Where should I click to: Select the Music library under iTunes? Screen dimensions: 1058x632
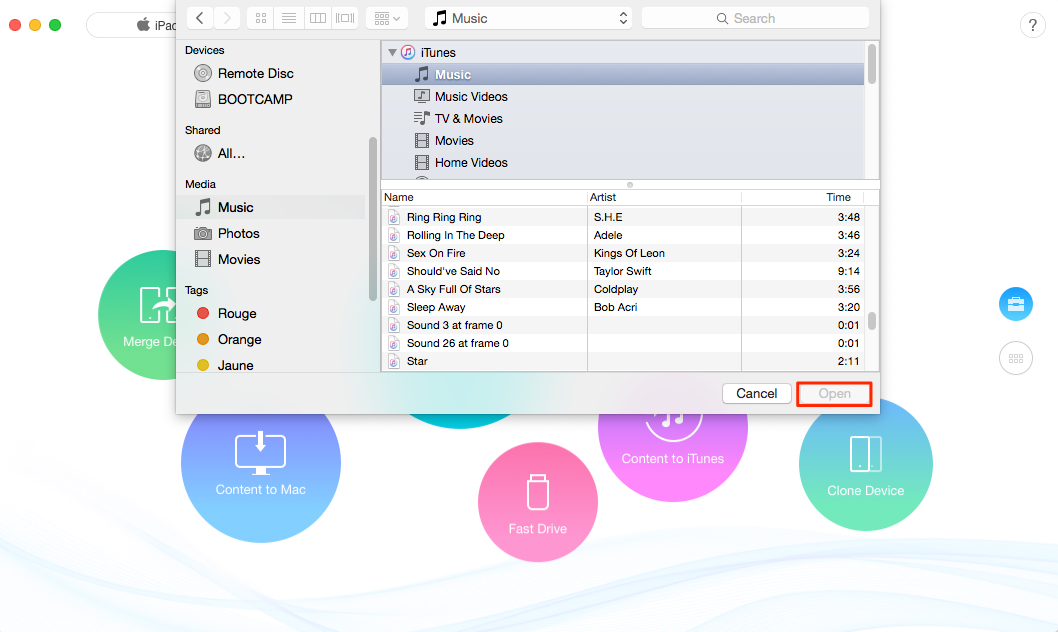pyautogui.click(x=623, y=74)
